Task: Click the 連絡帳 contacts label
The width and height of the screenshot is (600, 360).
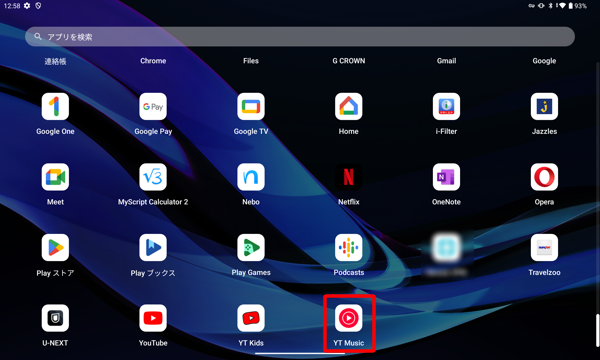Action: (x=55, y=61)
